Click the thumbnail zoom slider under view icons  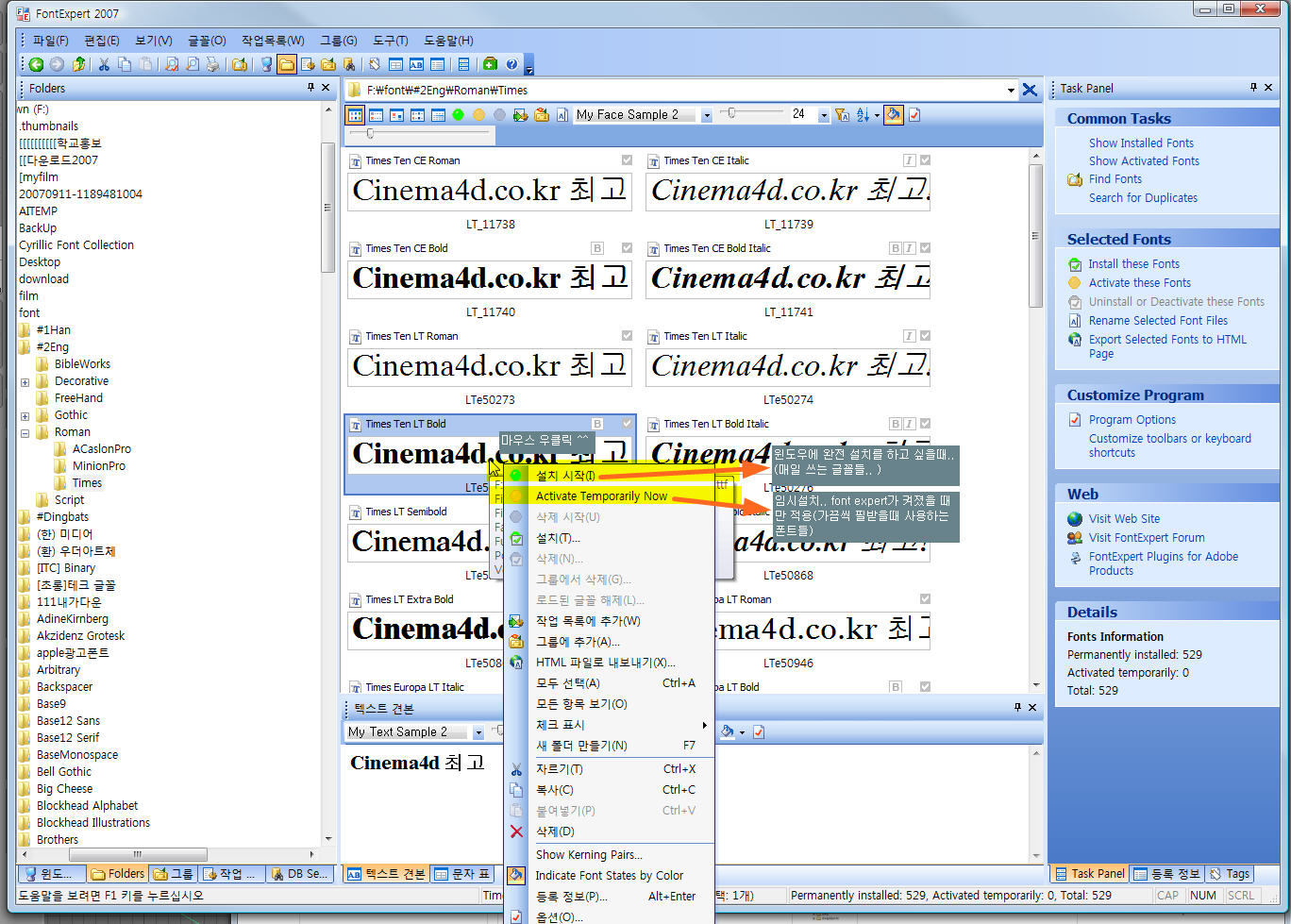point(419,134)
